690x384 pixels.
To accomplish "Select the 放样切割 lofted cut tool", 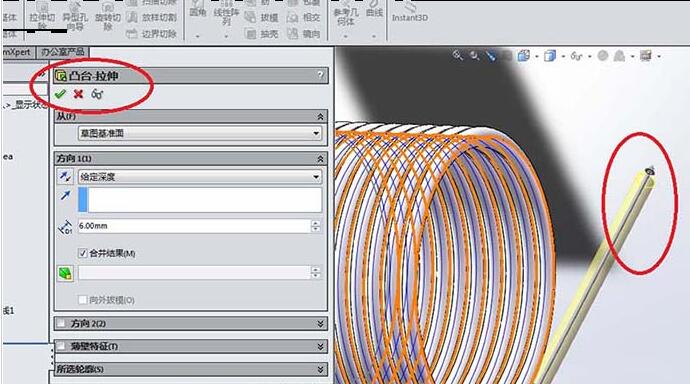I will point(152,18).
